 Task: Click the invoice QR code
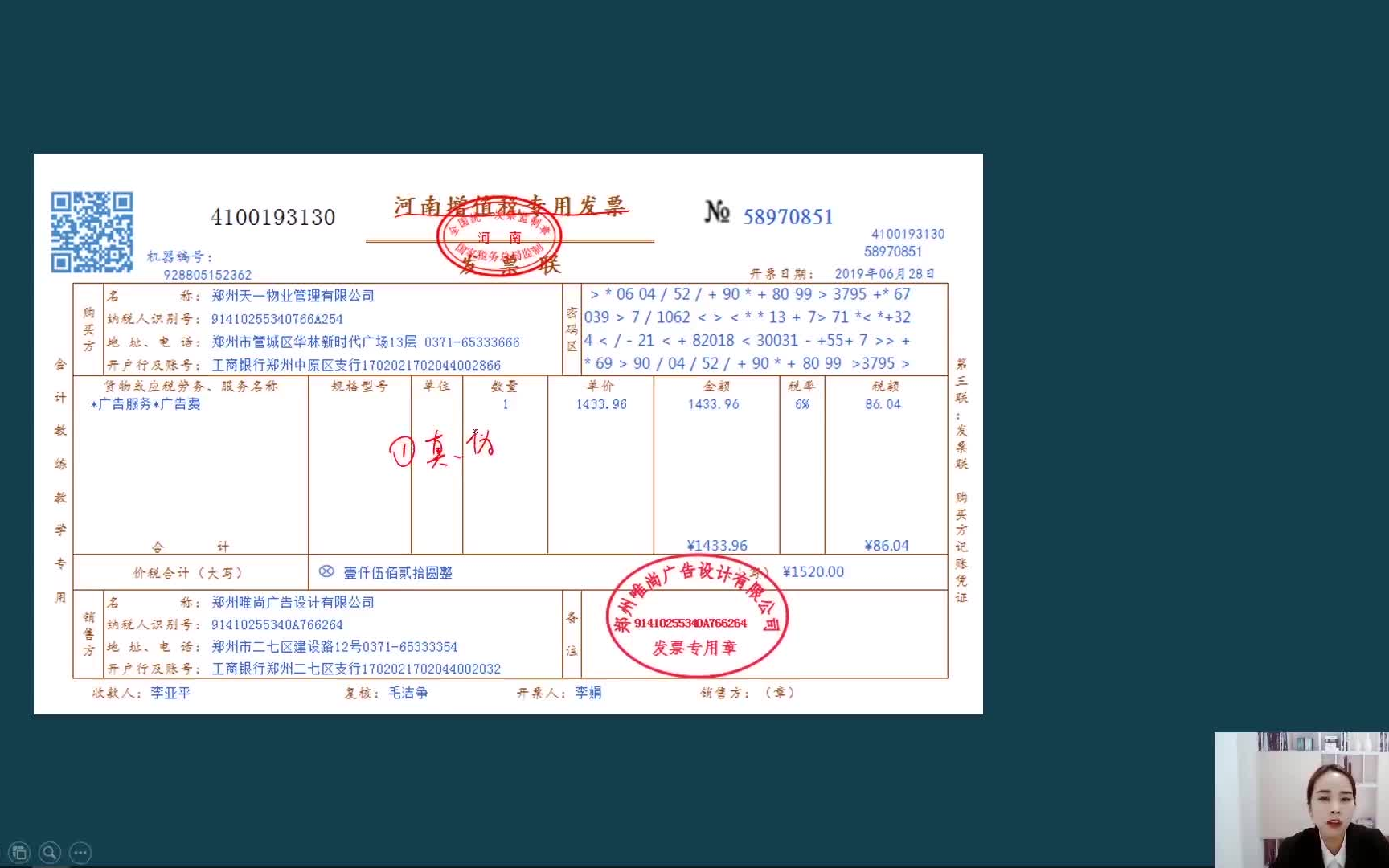coord(92,231)
